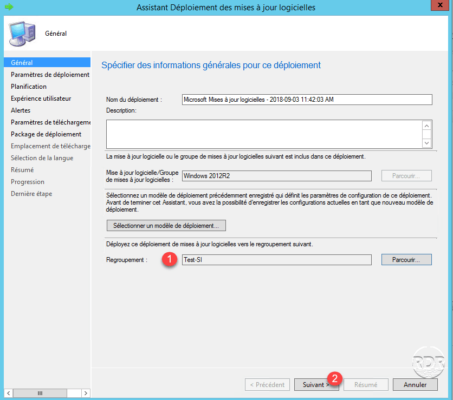Go to the Planification step

point(29,86)
